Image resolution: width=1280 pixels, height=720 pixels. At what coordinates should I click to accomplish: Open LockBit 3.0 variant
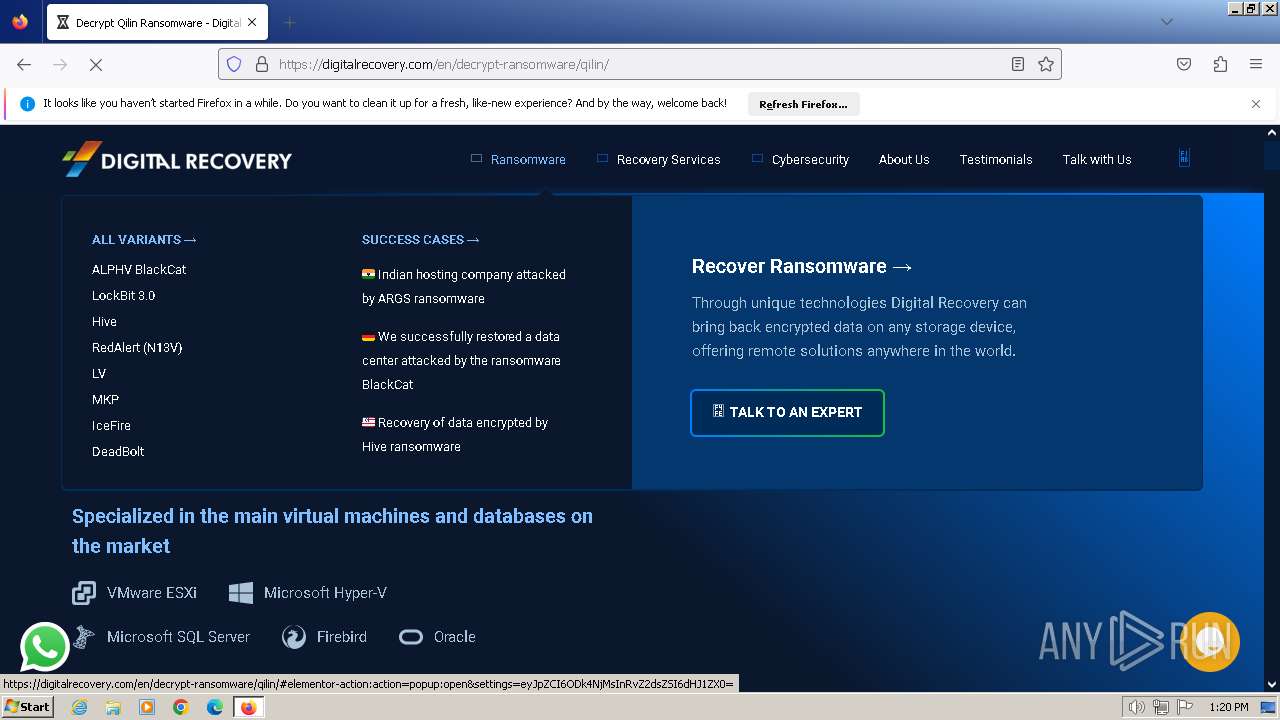point(124,295)
